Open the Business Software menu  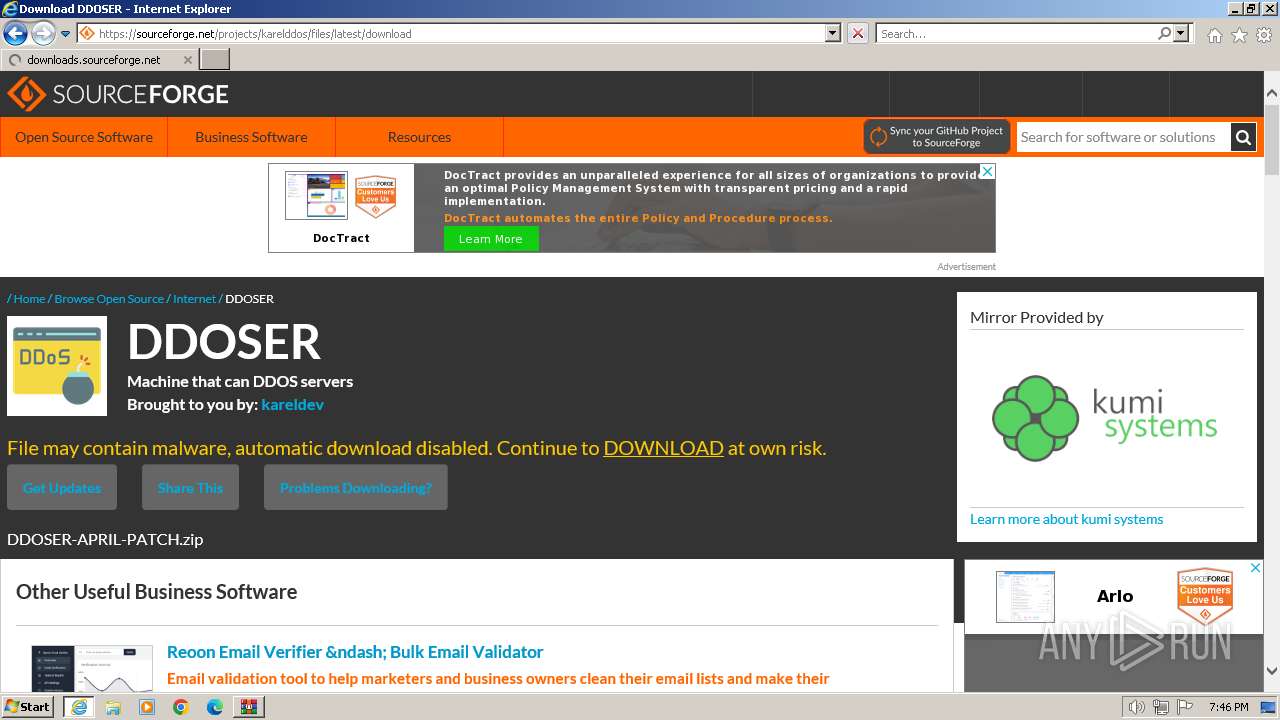click(251, 137)
